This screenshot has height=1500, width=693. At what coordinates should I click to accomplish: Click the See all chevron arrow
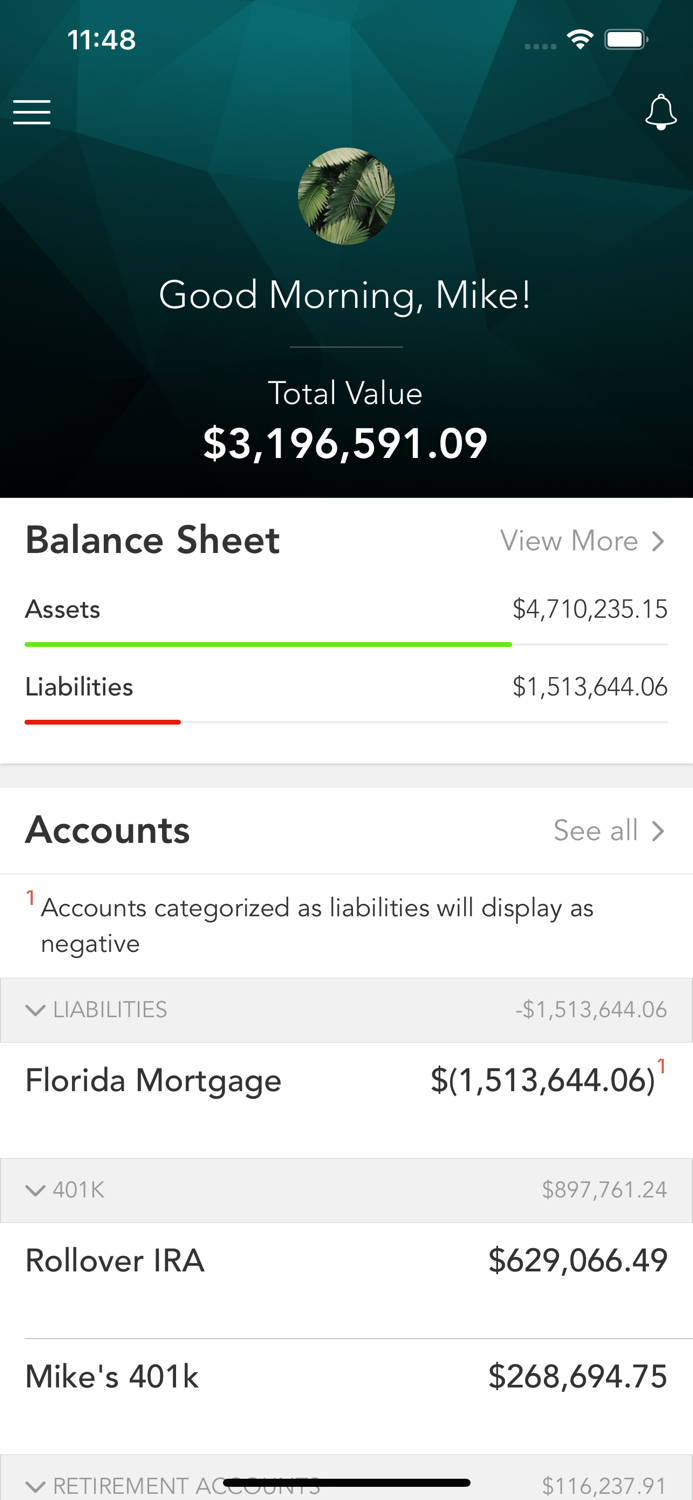click(x=658, y=831)
